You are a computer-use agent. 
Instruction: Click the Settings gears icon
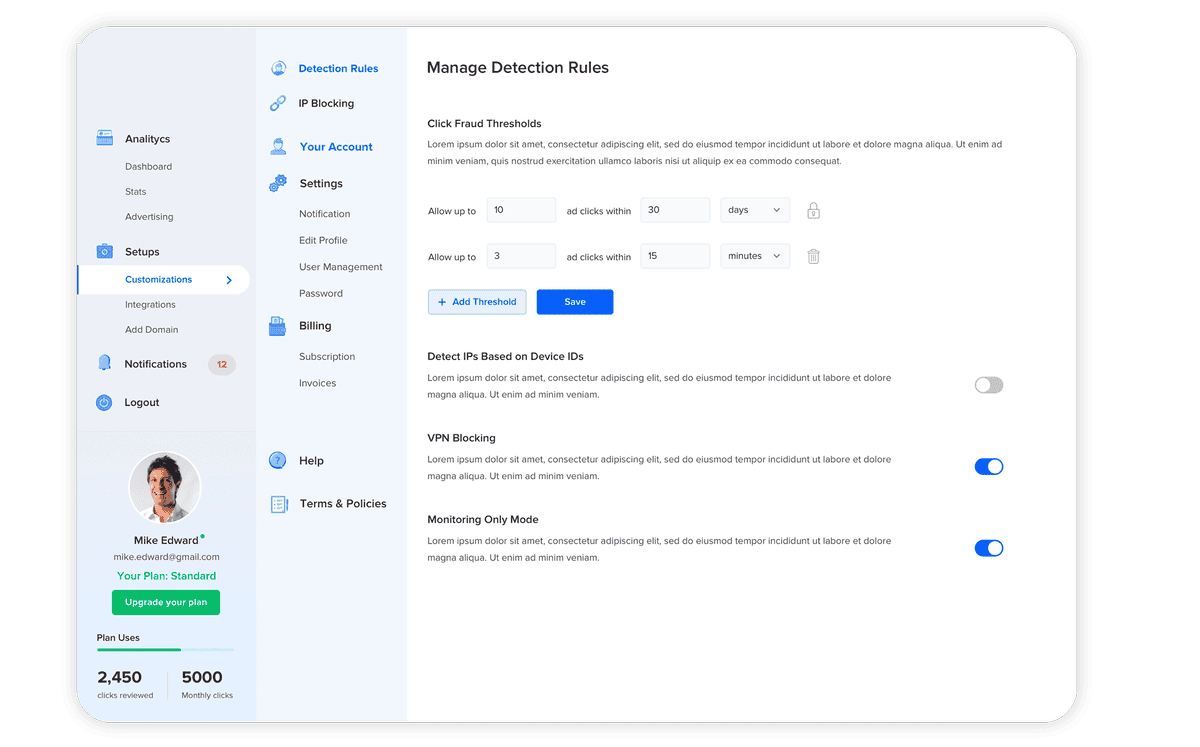[278, 183]
